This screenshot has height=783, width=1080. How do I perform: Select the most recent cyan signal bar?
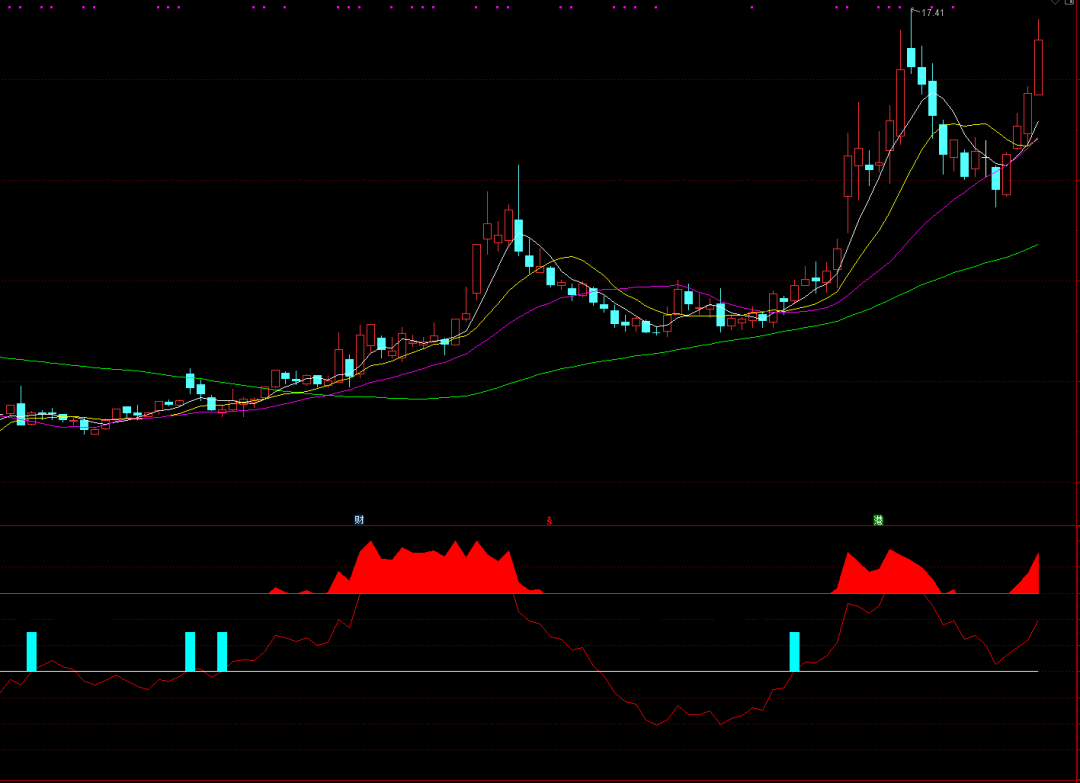coord(794,651)
